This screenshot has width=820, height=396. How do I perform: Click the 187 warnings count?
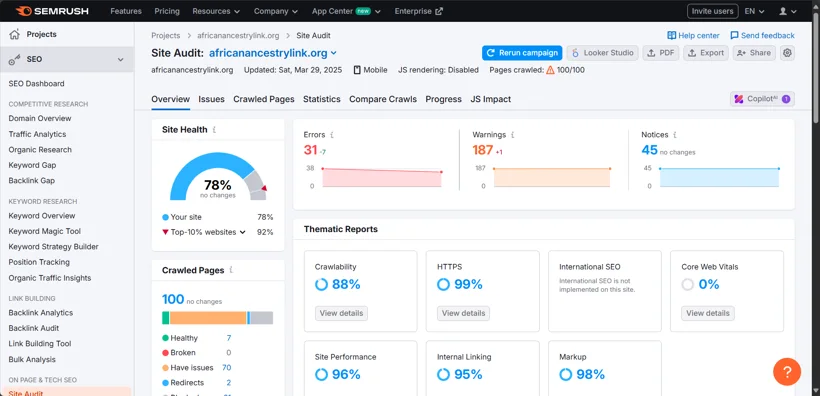click(x=483, y=150)
